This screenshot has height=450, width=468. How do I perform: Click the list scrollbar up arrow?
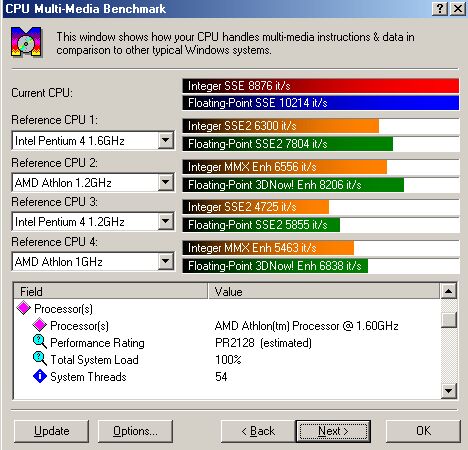click(x=449, y=291)
